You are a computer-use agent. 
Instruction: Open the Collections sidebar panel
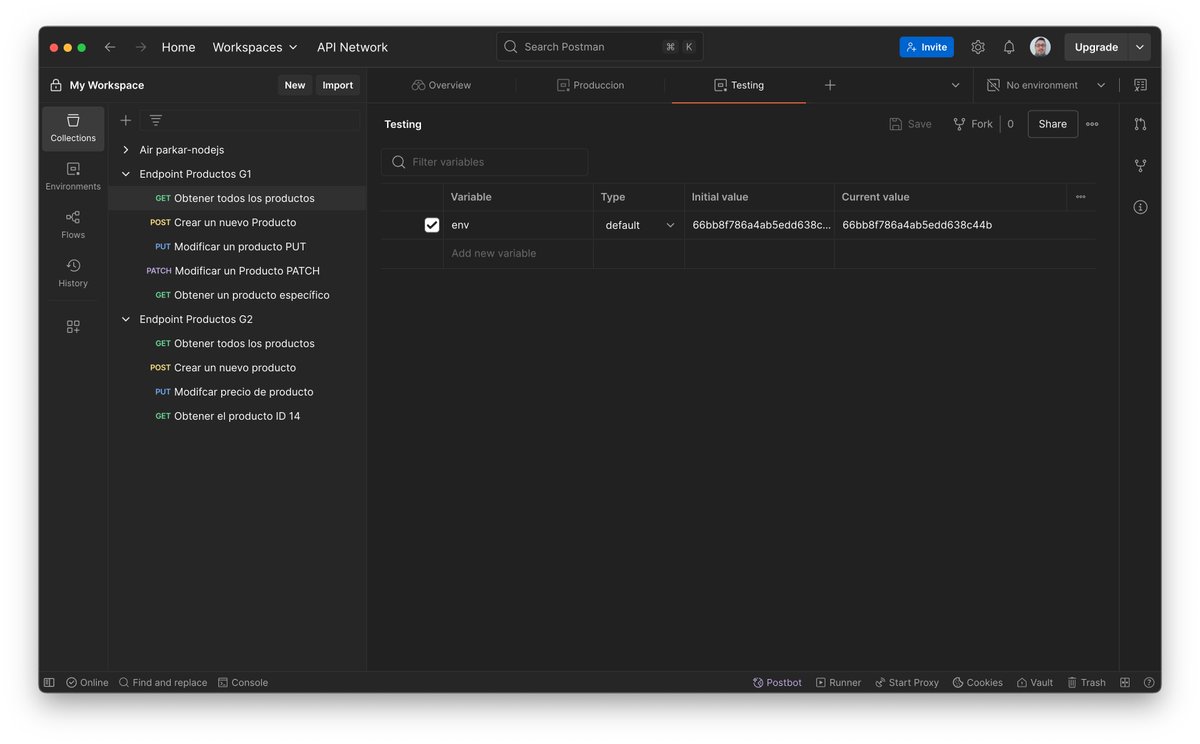pos(73,128)
